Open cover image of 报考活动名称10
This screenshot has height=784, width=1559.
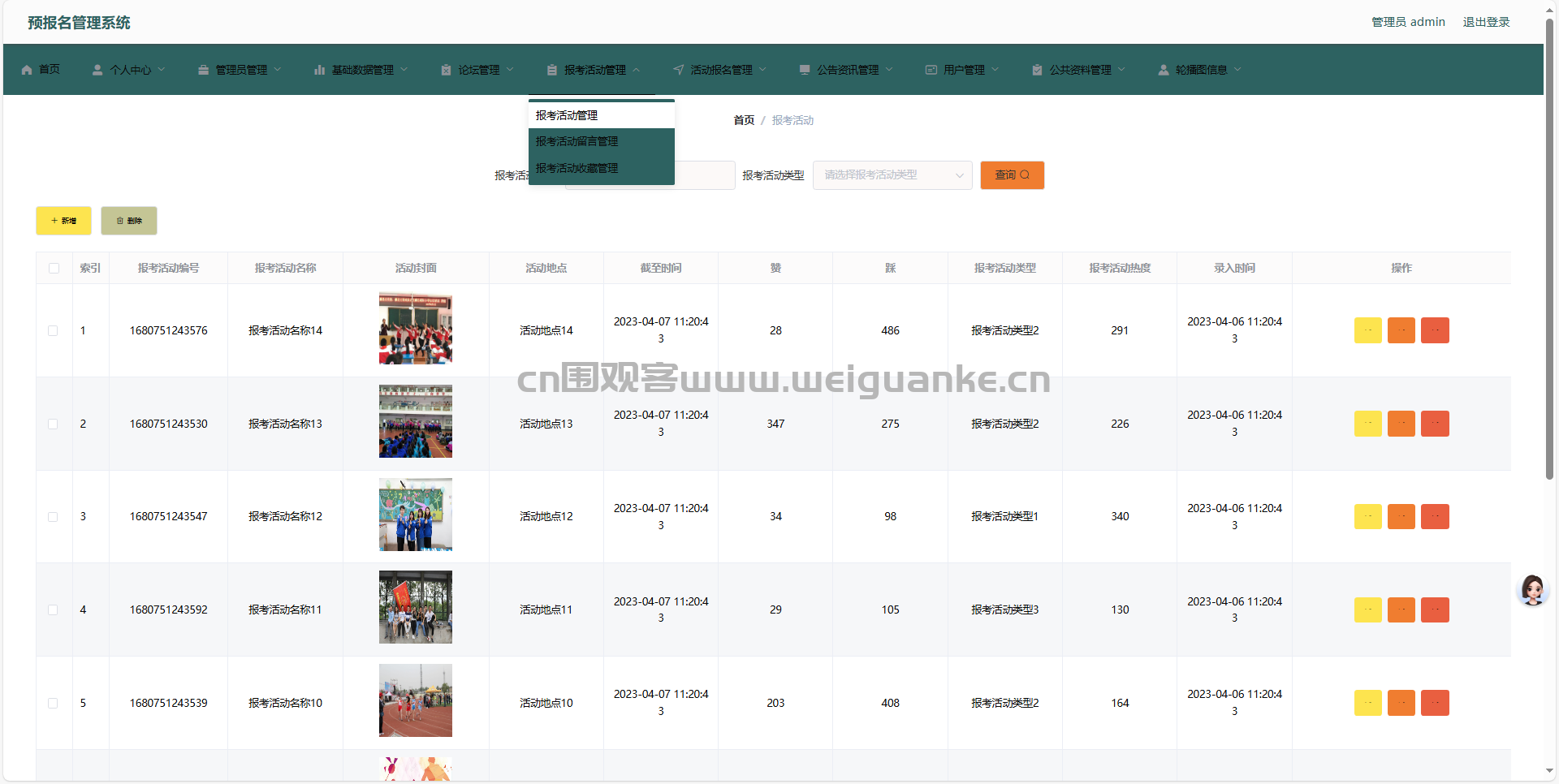click(416, 700)
